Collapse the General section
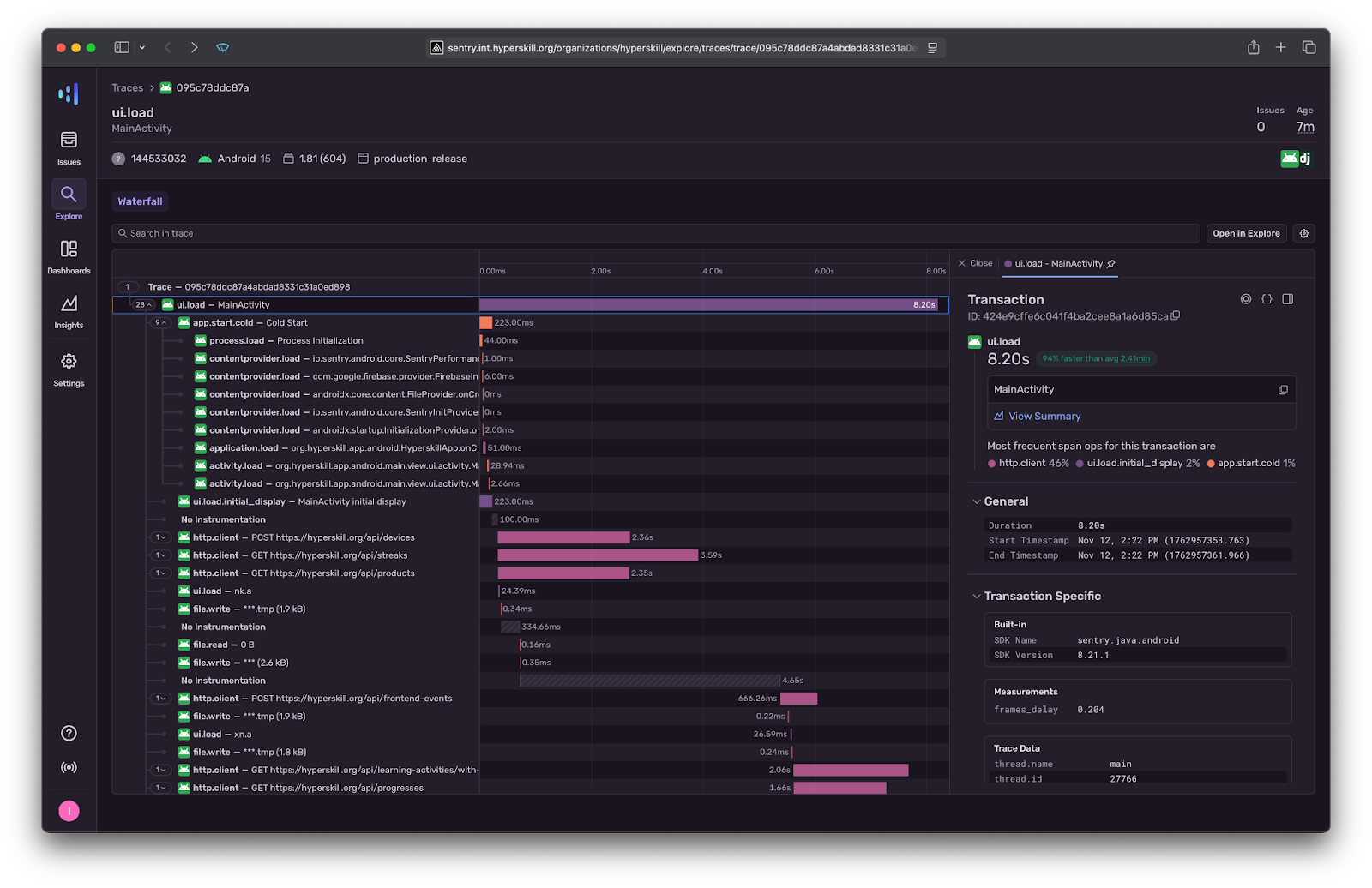 (976, 501)
